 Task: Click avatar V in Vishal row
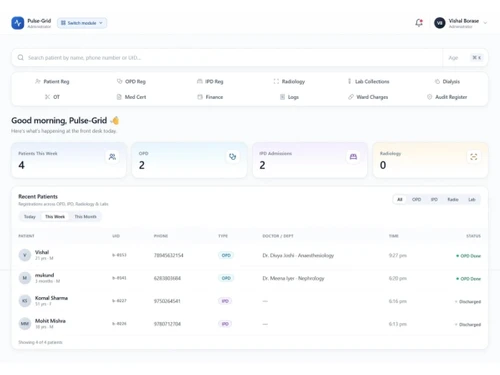pos(25,255)
